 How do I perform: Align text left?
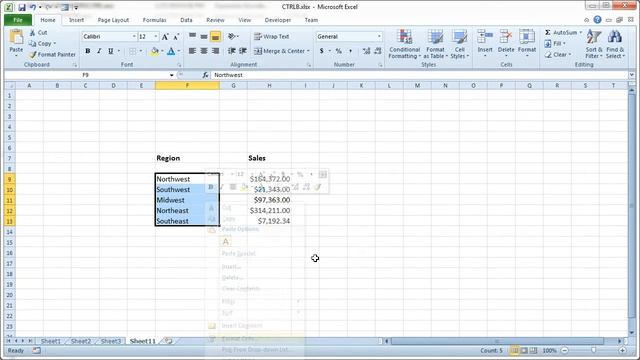tap(192, 51)
